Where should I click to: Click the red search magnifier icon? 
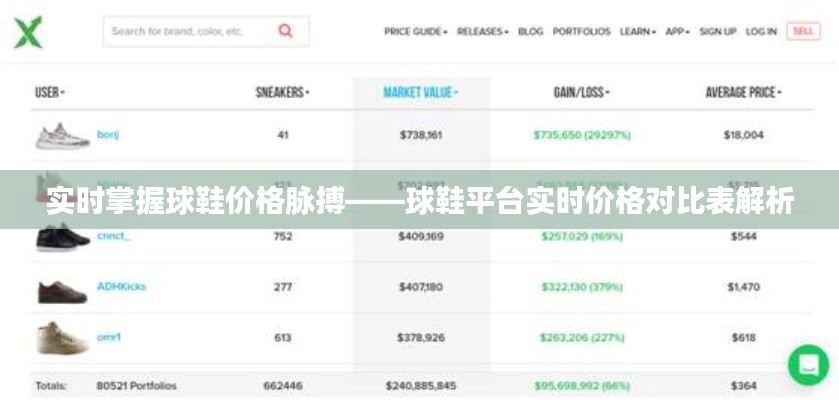coord(286,31)
